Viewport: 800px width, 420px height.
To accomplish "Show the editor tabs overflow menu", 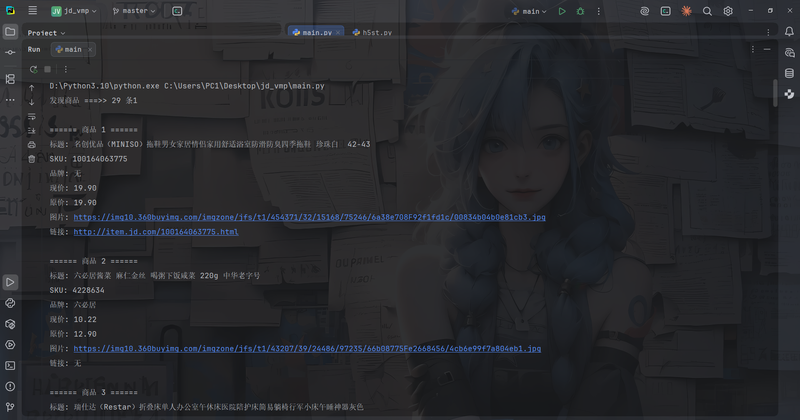I will pyautogui.click(x=768, y=32).
